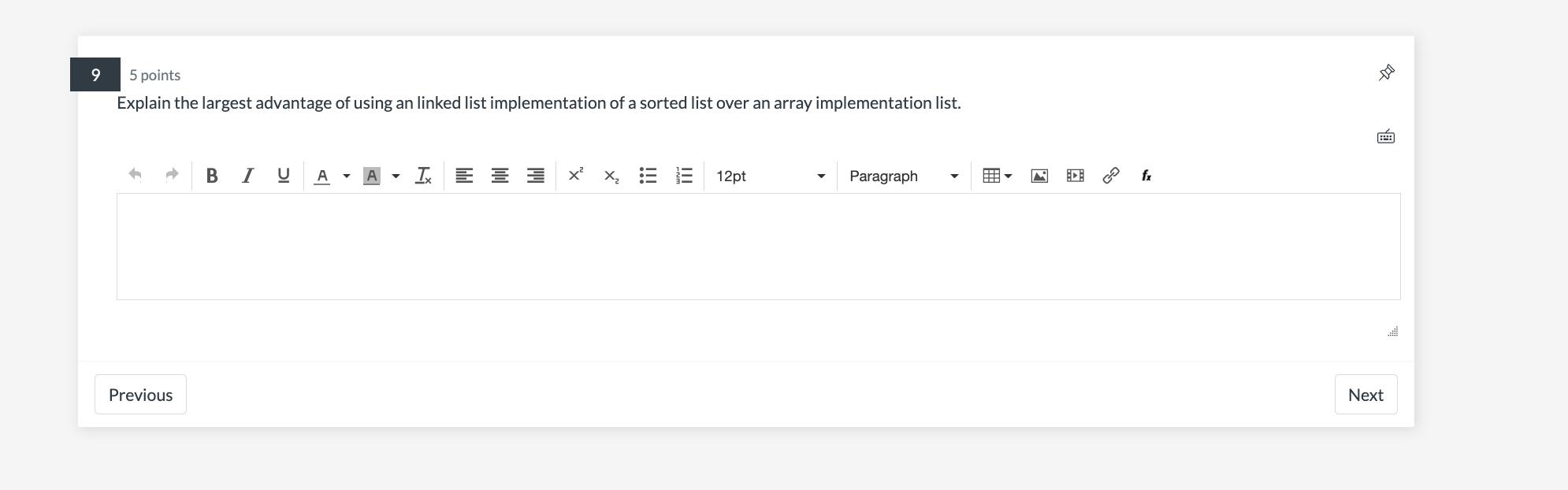
Task: Open the 12pt font size dropdown
Action: tap(770, 176)
